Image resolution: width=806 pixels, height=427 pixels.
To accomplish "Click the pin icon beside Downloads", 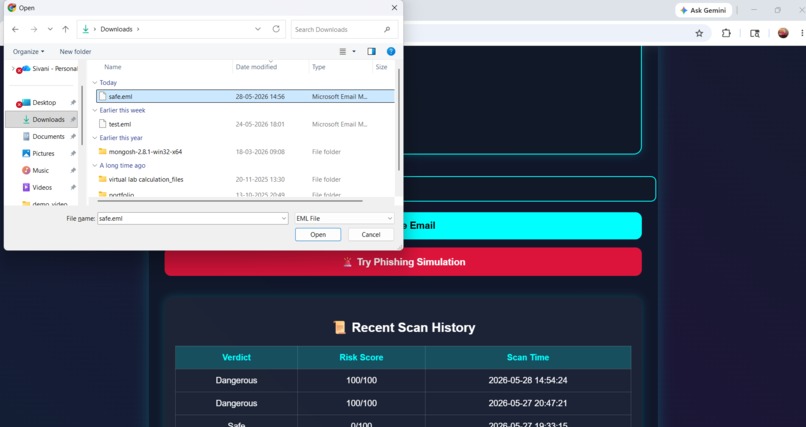I will pos(73,120).
